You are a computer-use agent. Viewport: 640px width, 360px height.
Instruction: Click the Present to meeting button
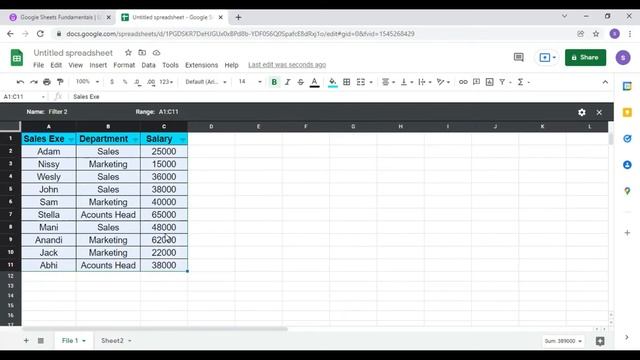click(547, 58)
